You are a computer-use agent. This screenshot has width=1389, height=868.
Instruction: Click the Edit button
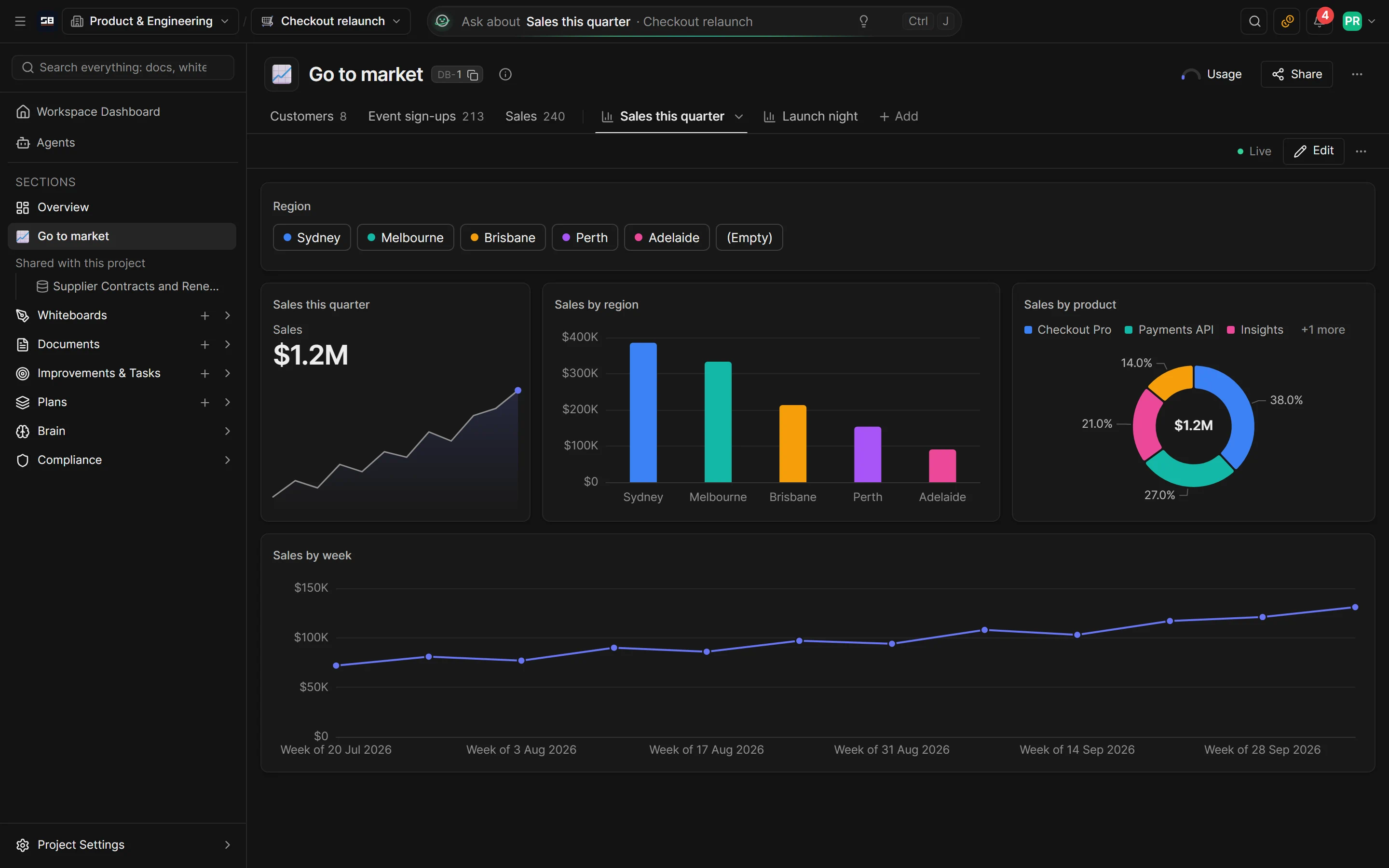click(1313, 151)
